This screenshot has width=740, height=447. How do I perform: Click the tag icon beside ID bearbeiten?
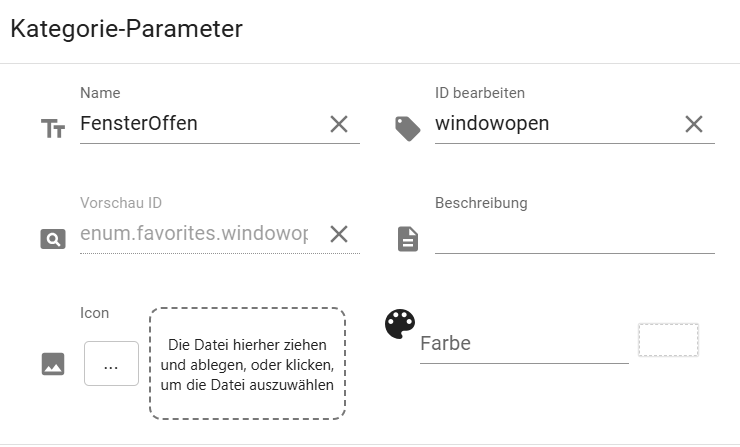click(408, 128)
